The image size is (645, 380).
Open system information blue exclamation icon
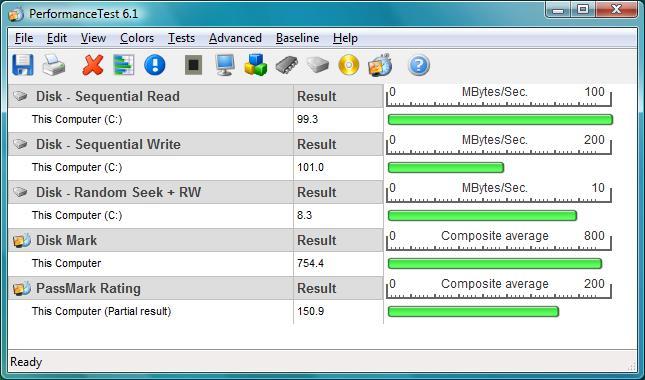tap(155, 65)
